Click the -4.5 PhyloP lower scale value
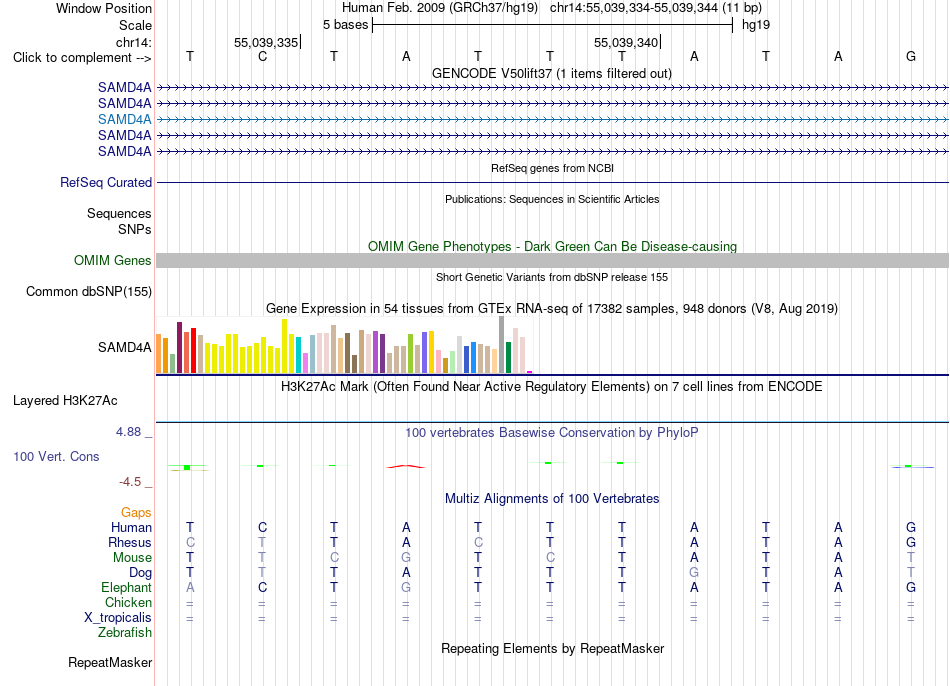 [x=130, y=482]
